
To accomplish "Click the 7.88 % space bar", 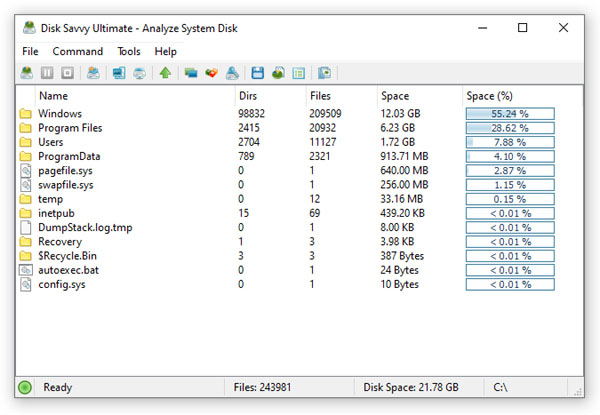I will tap(510, 142).
